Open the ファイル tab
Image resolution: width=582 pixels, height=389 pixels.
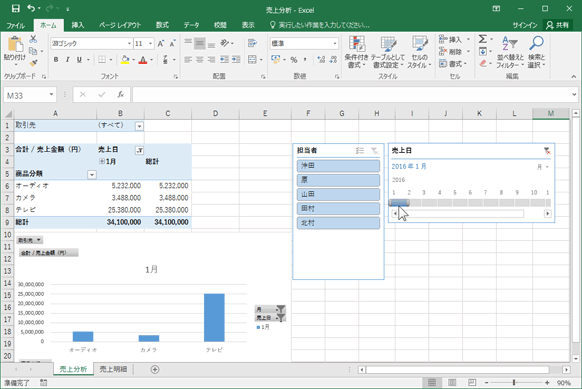tap(16, 25)
